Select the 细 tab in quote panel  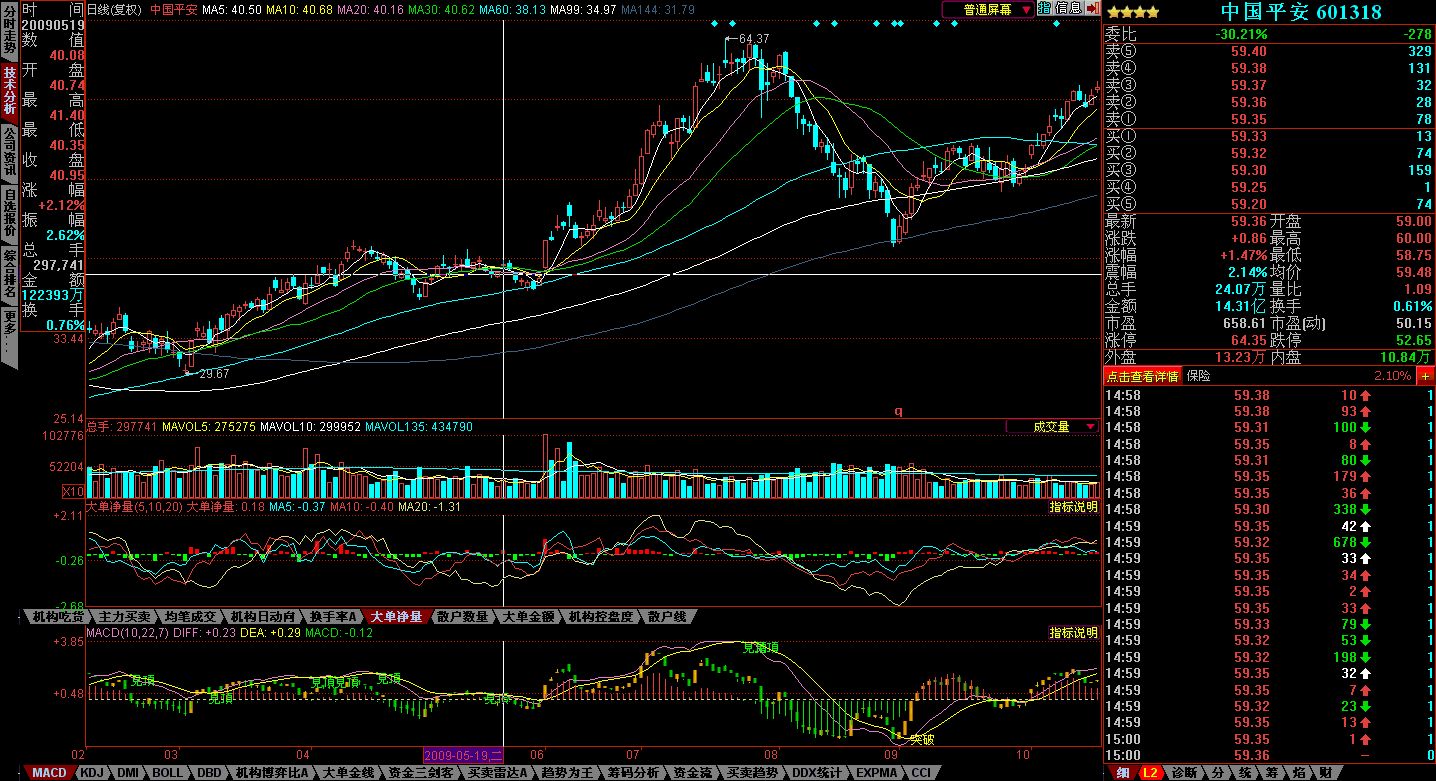coord(1122,773)
